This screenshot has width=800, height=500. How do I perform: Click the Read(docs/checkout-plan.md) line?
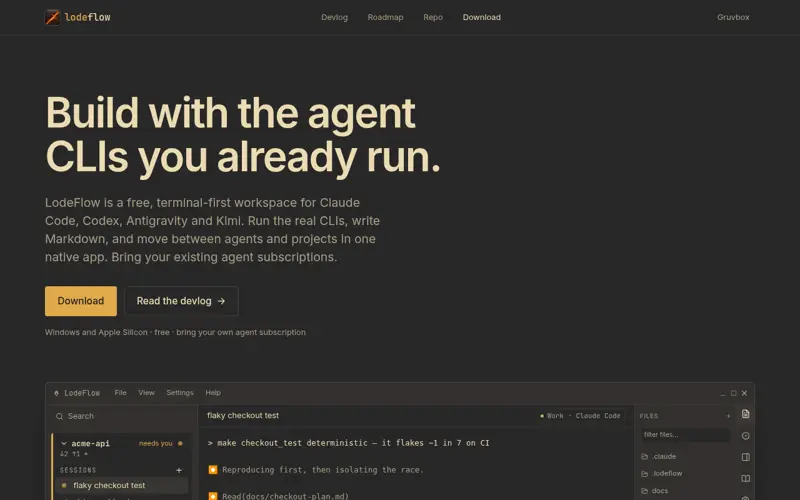pos(285,496)
